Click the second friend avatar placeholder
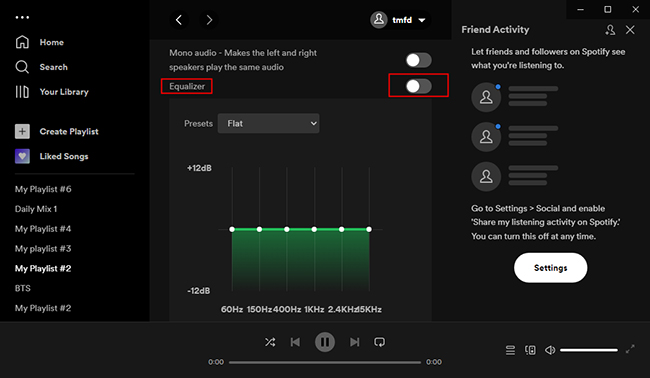650x378 pixels. 486,137
